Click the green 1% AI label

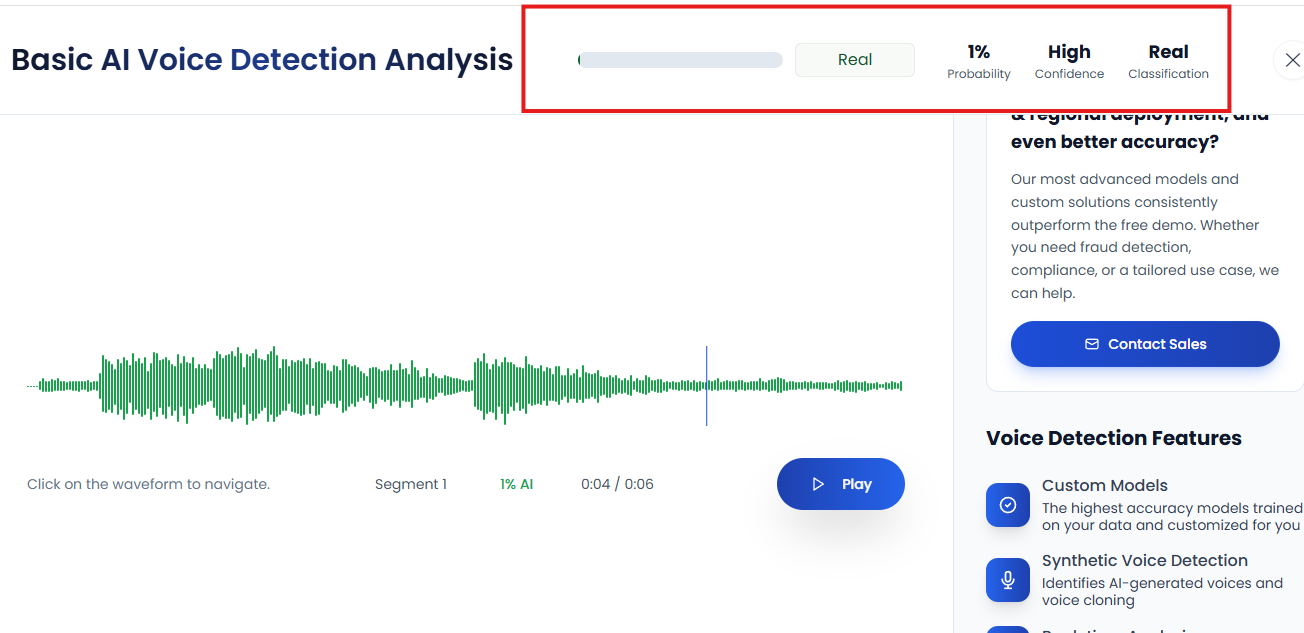[516, 484]
